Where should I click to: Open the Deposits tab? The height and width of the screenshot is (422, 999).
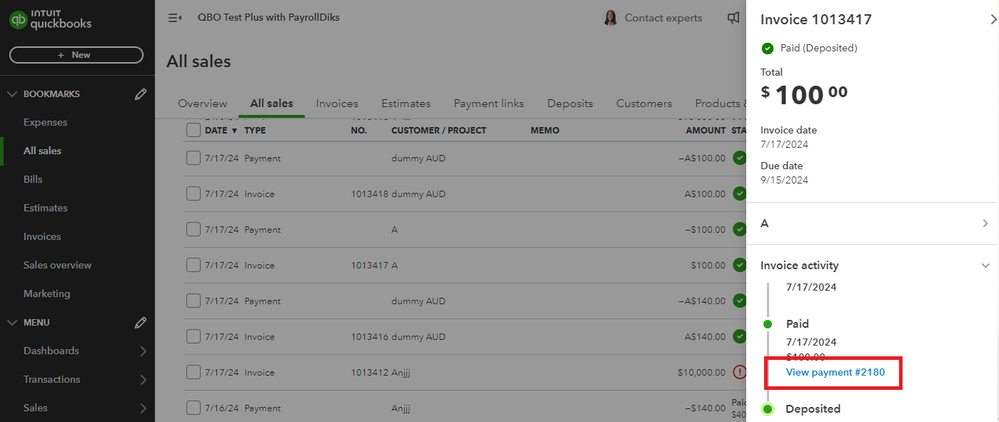tap(570, 103)
